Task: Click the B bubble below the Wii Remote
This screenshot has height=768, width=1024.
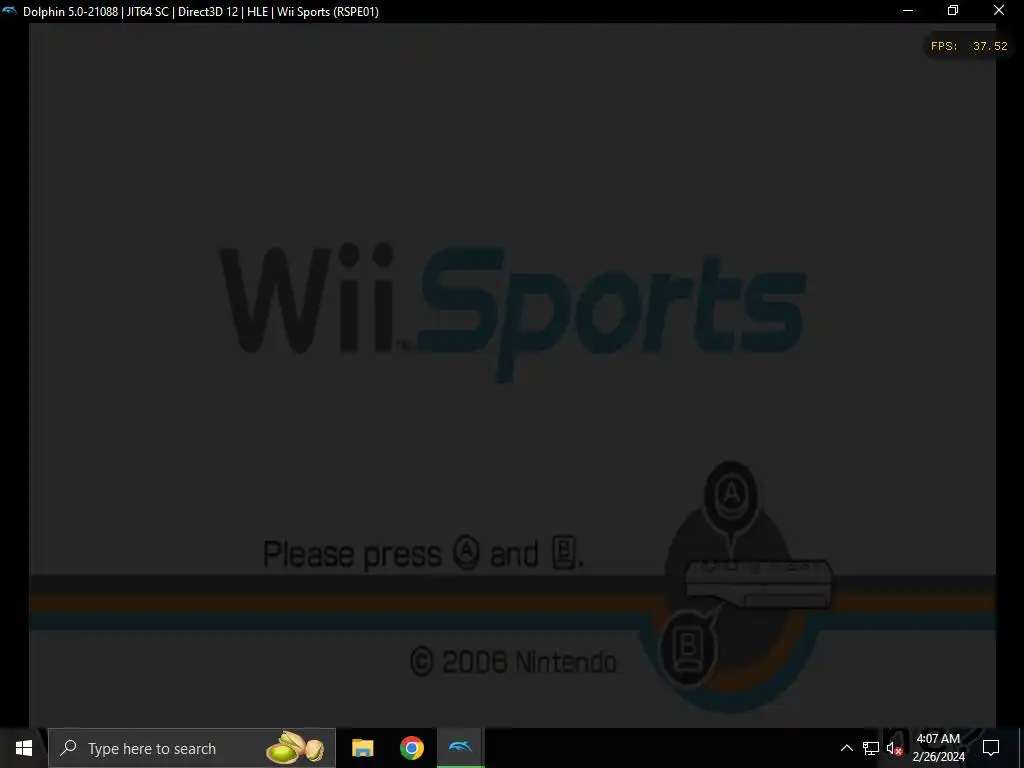Action: 688,647
